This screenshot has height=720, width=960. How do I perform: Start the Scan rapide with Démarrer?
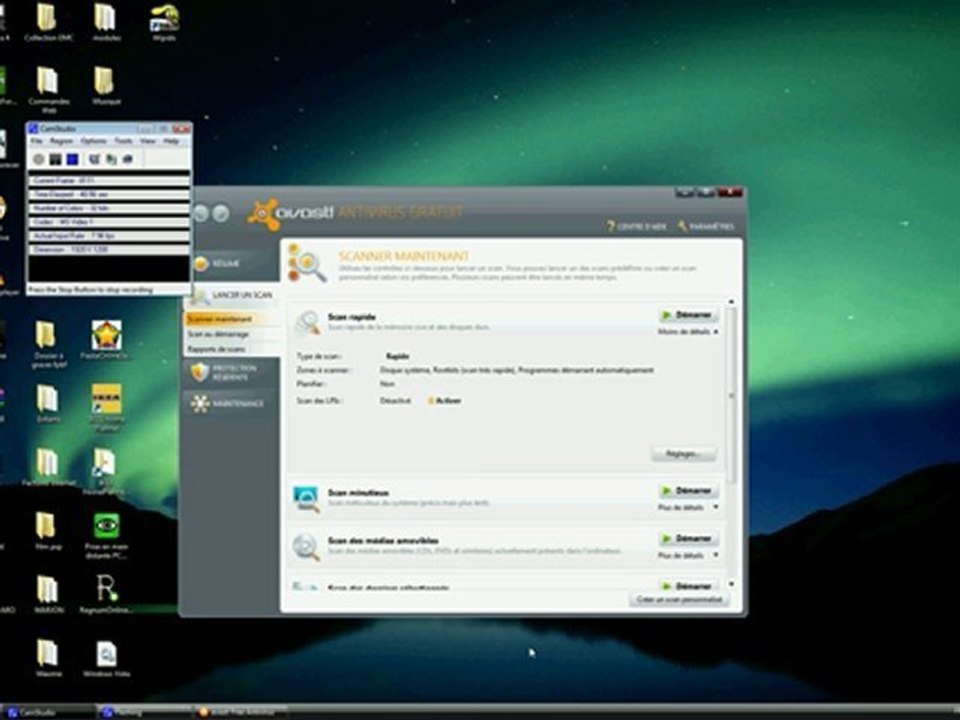(x=689, y=315)
